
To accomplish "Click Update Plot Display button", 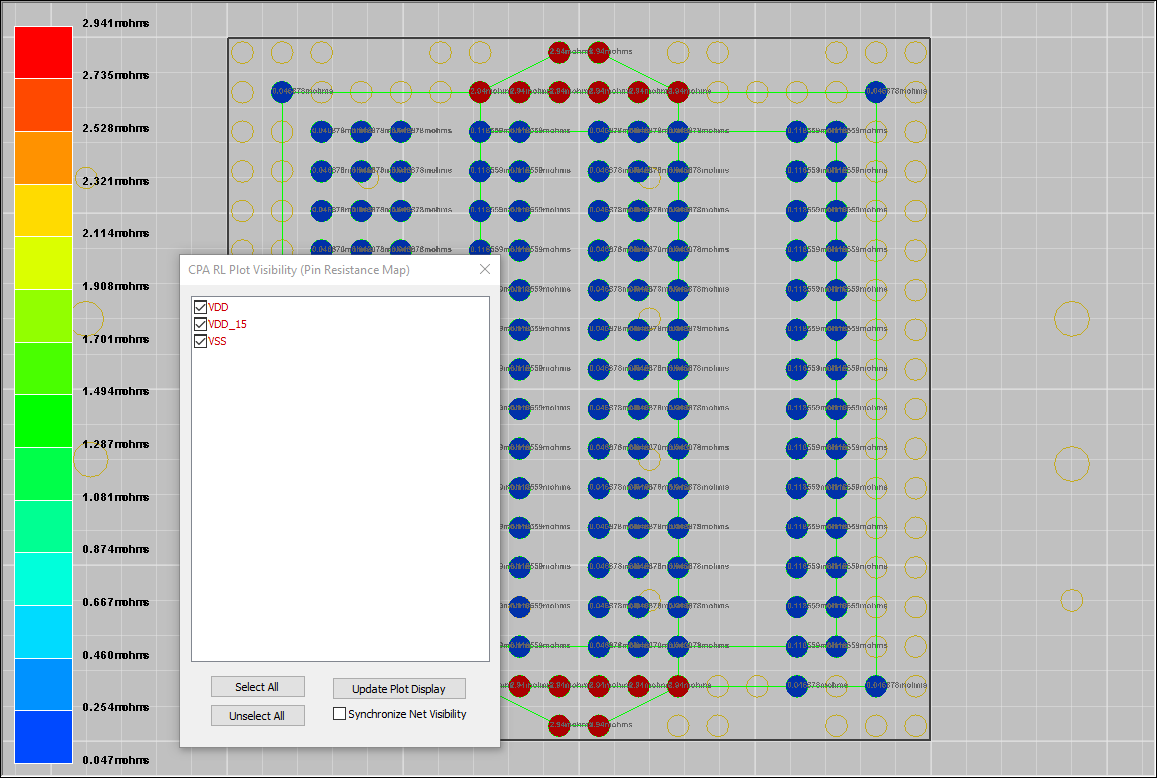I will click(399, 689).
